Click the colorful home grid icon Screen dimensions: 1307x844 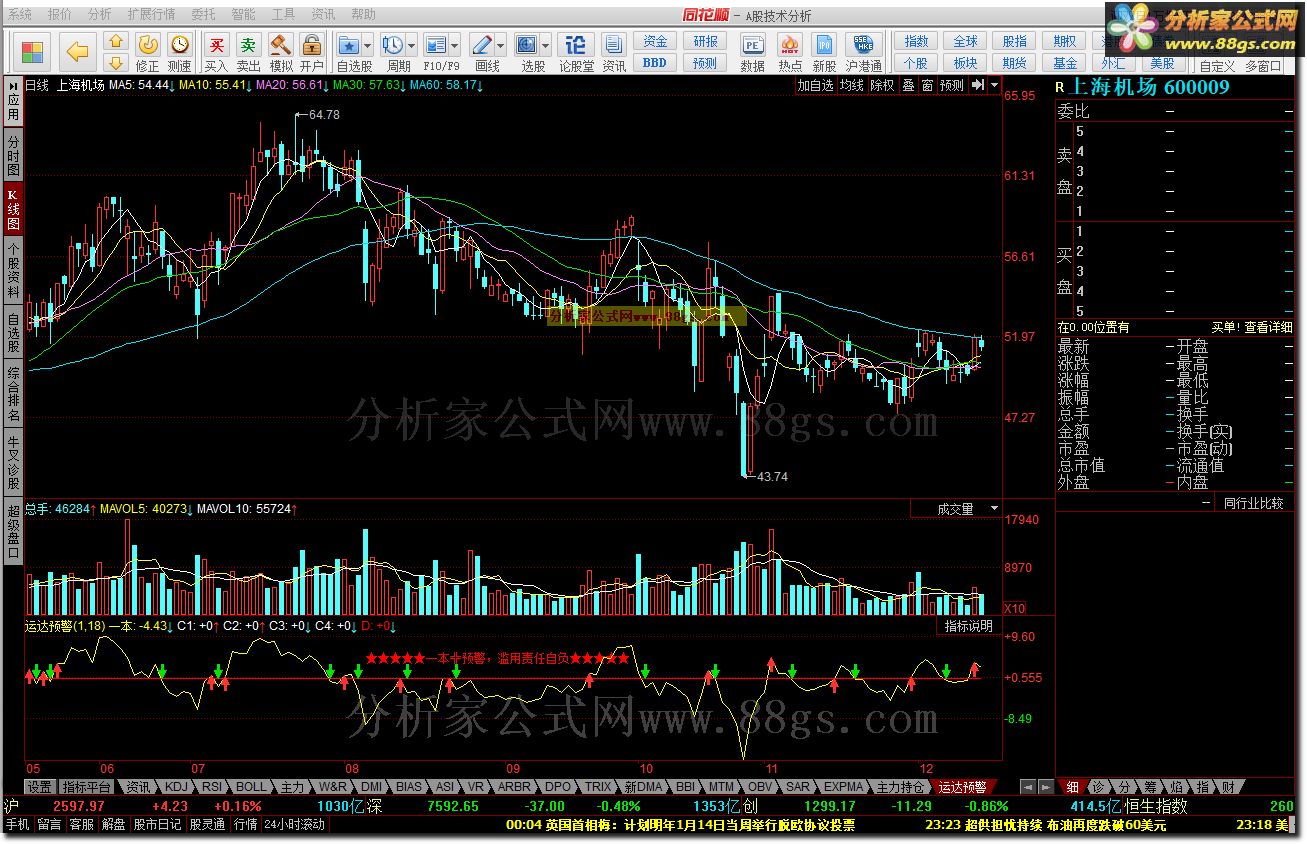click(x=33, y=52)
